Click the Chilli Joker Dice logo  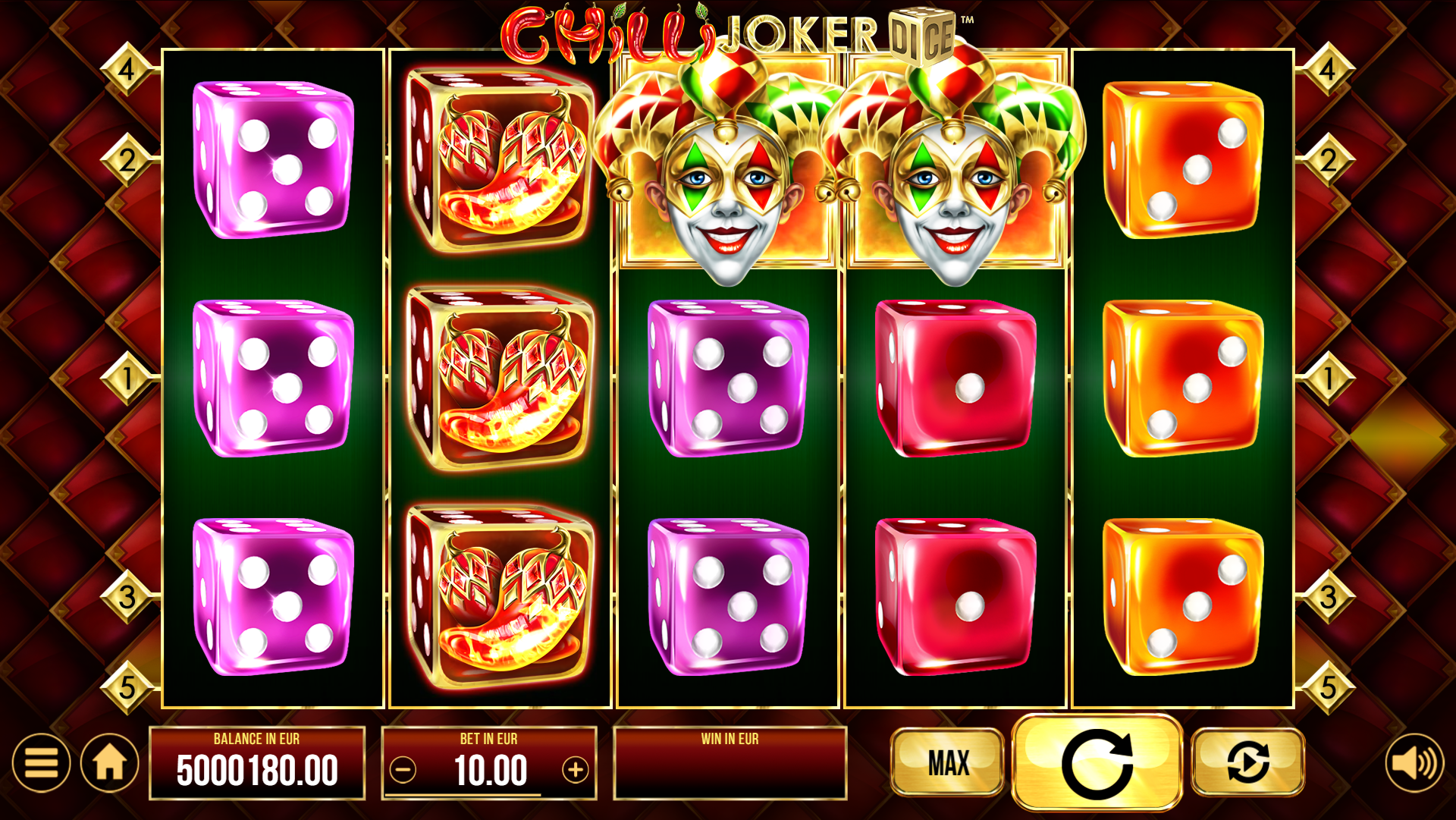(x=737, y=34)
